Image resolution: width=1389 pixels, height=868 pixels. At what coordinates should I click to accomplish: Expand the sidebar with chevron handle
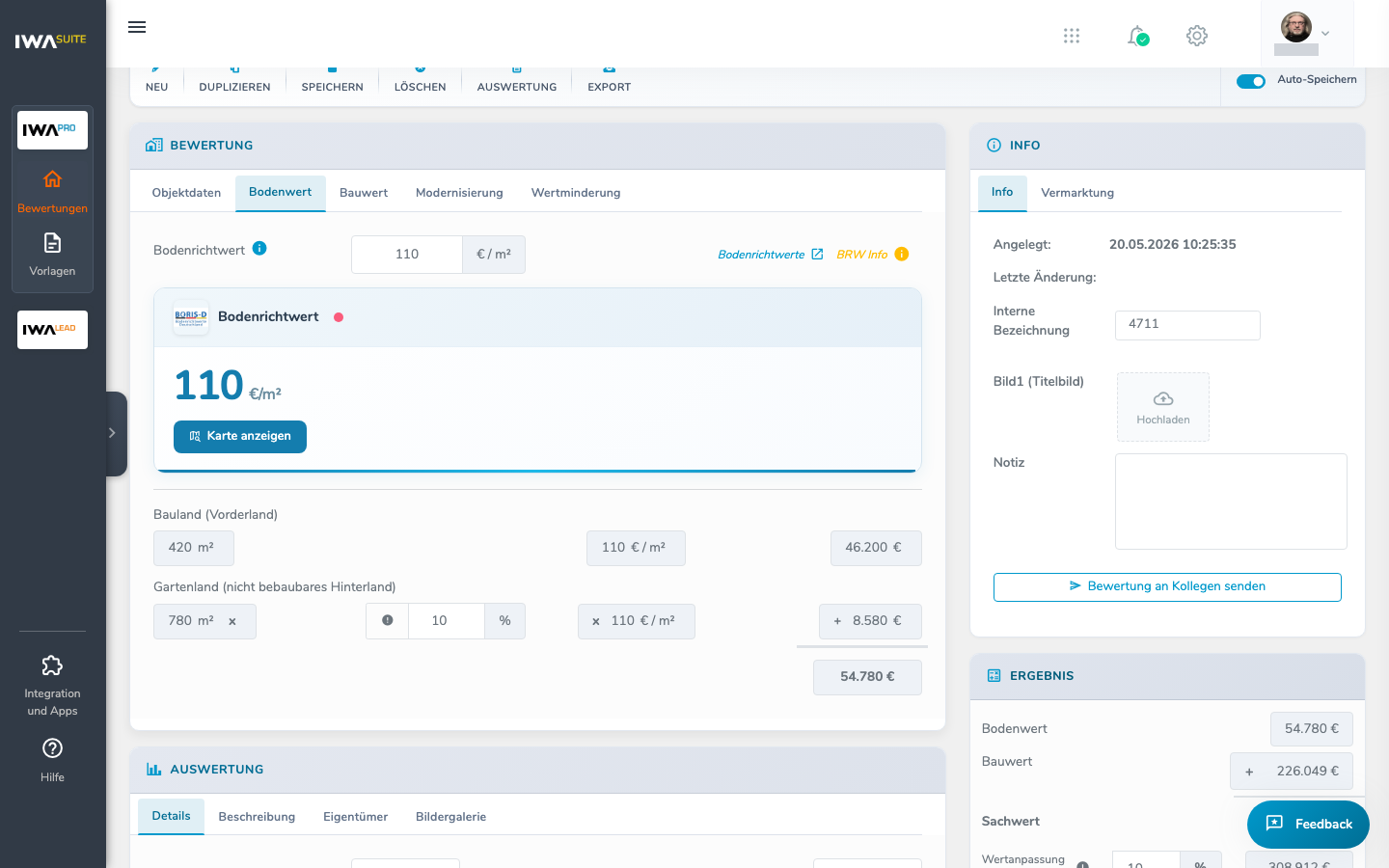(114, 433)
